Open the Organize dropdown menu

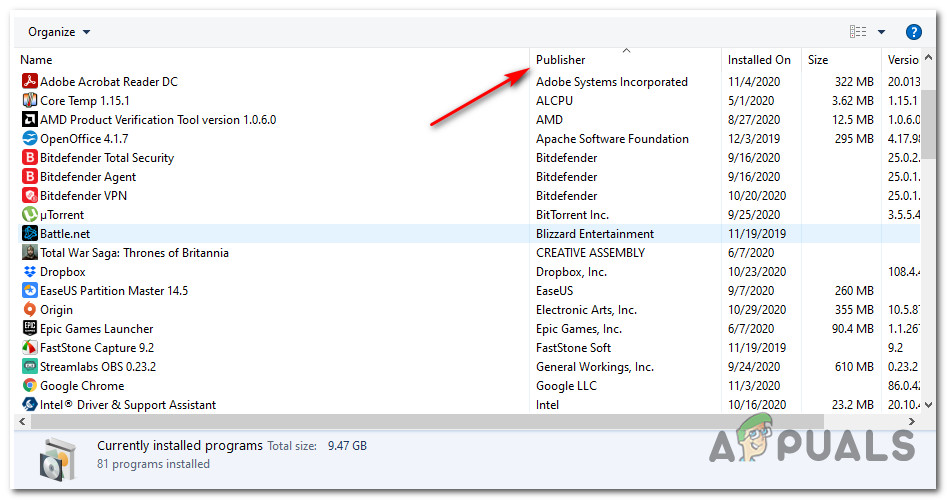click(59, 32)
